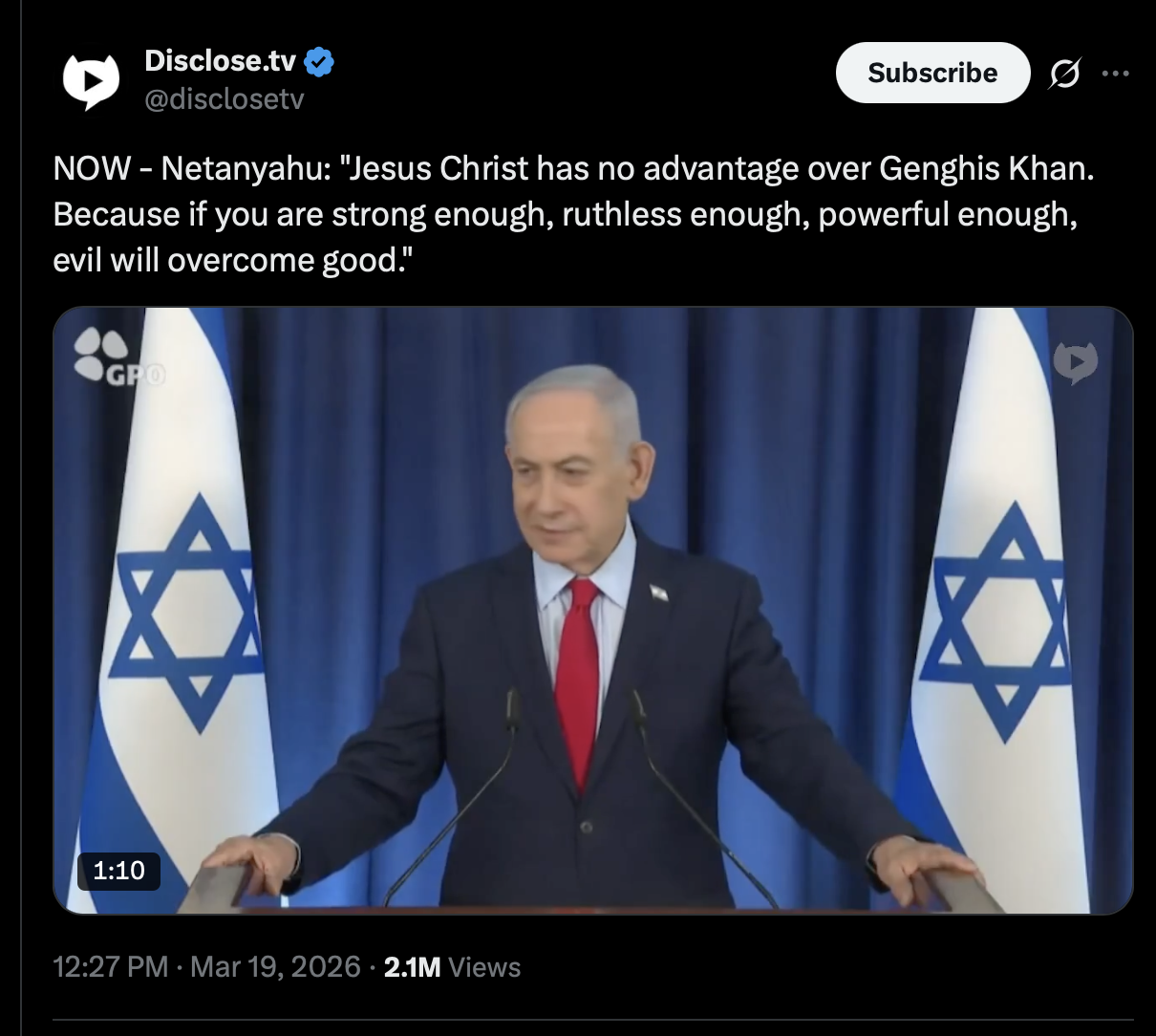Visit the @disclosetv handle
Viewport: 1156px width, 1036px height.
[224, 99]
